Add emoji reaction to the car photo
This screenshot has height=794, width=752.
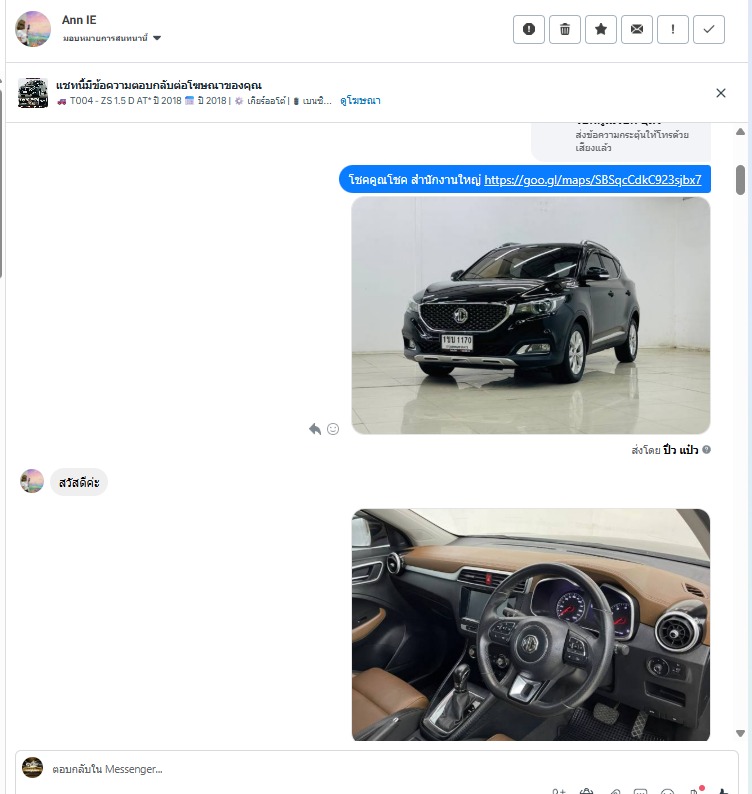pos(333,429)
